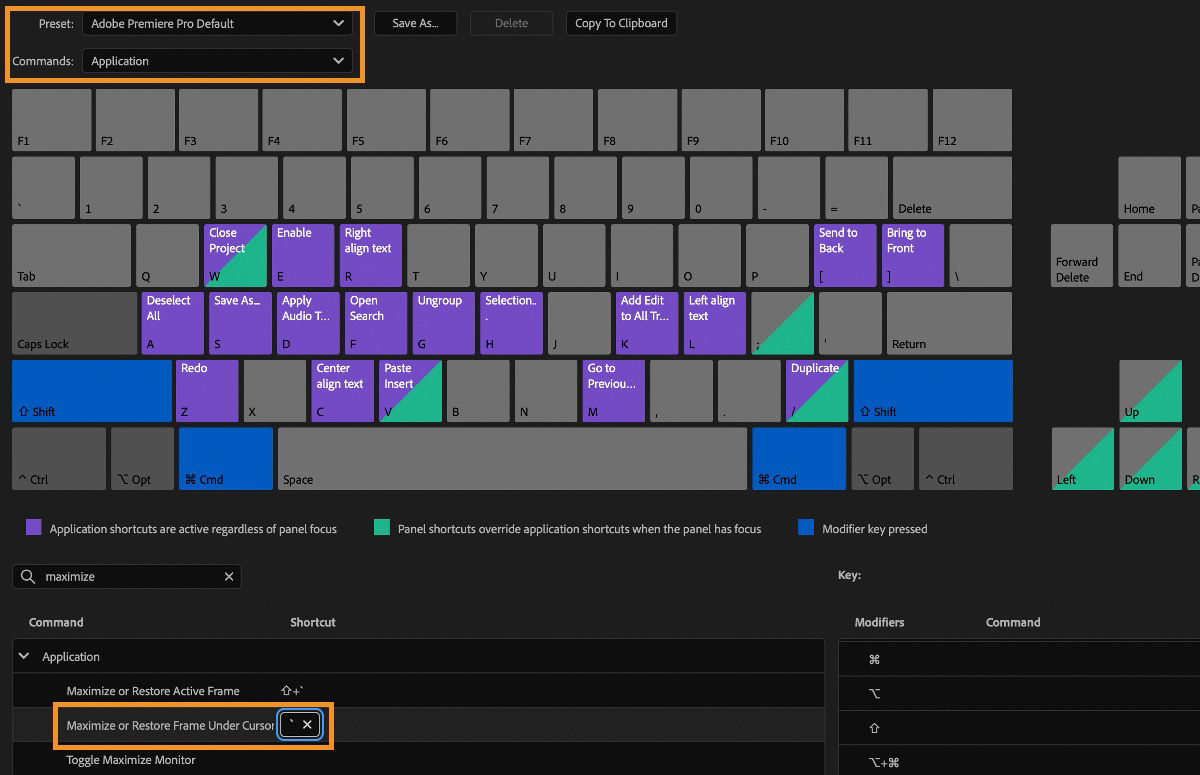Select the Send to Back key
Image resolution: width=1200 pixels, height=775 pixels.
[845, 255]
